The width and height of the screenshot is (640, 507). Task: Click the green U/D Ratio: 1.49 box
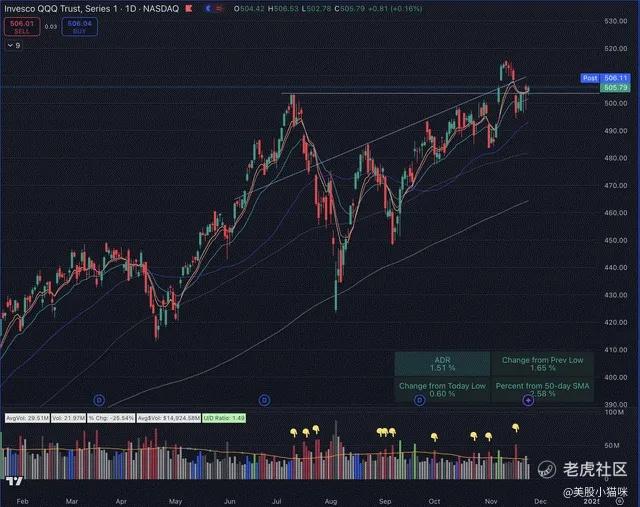[224, 418]
